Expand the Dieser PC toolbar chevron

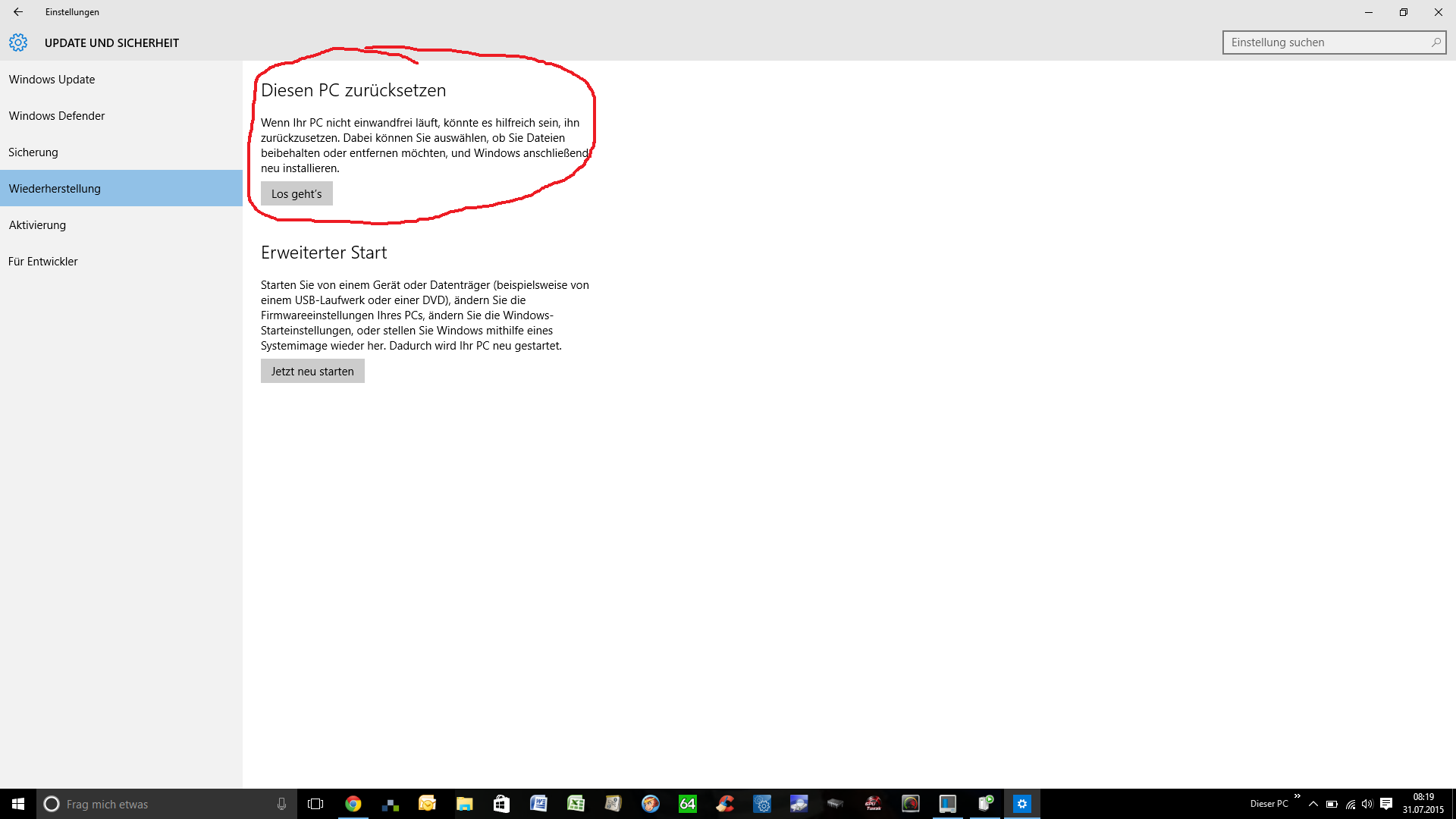point(1298,796)
